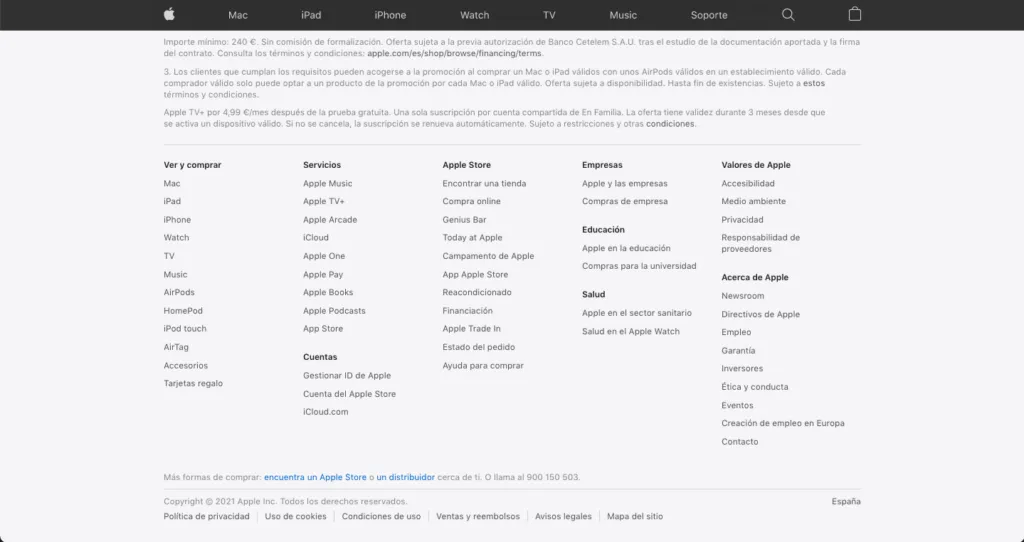The height and width of the screenshot is (542, 1024).
Task: Open TV in the top navigation bar
Action: pos(549,15)
